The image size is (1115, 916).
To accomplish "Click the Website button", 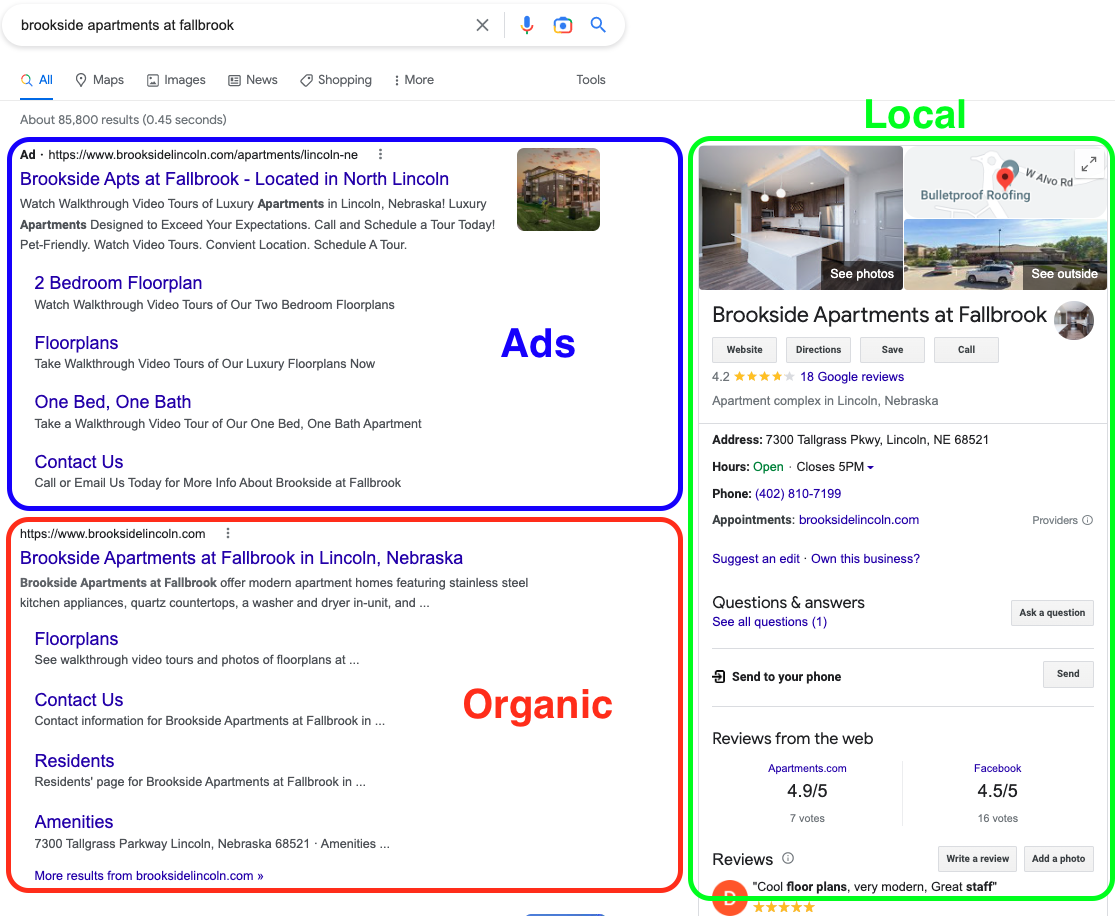I will click(x=745, y=350).
